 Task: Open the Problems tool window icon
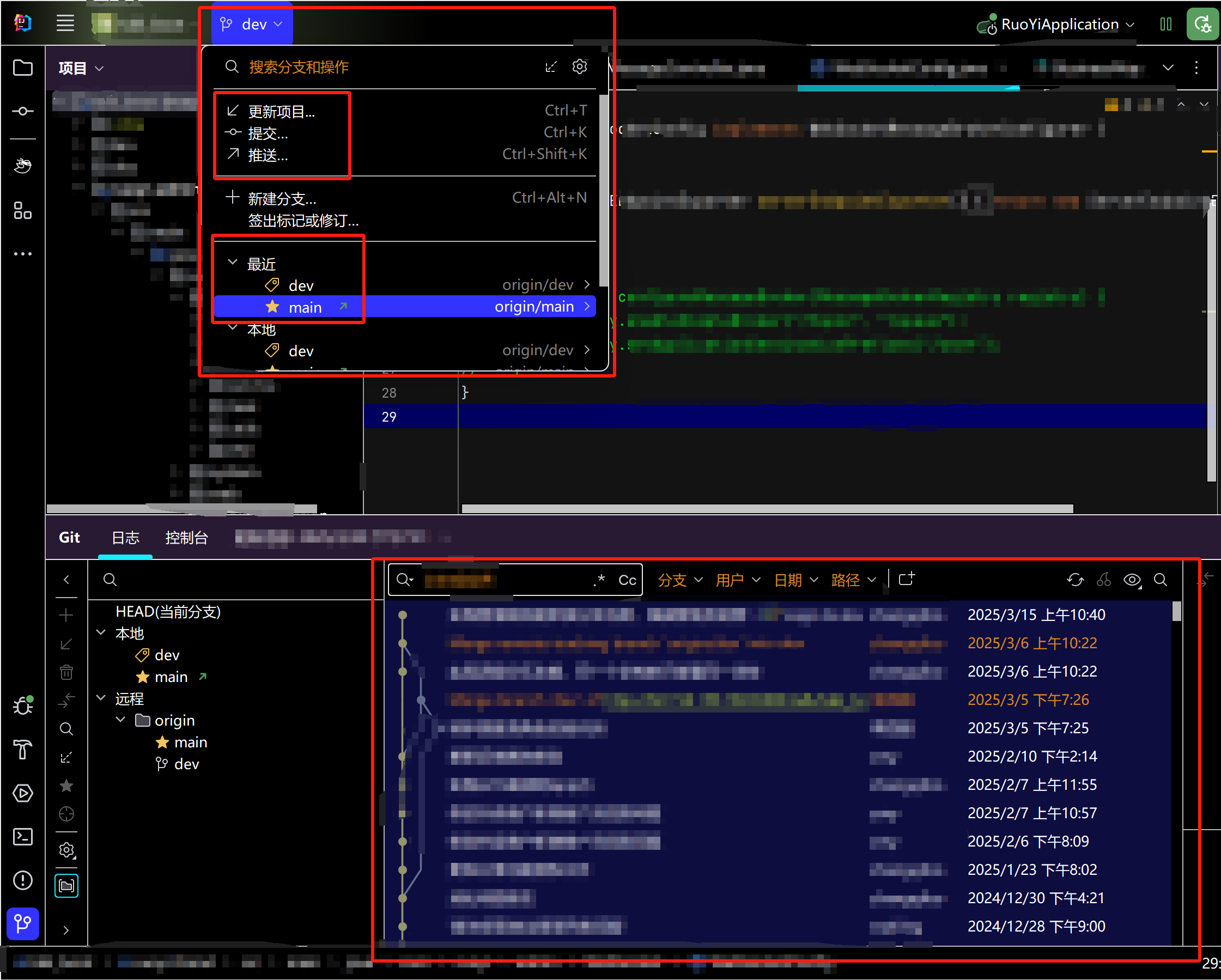pyautogui.click(x=23, y=880)
